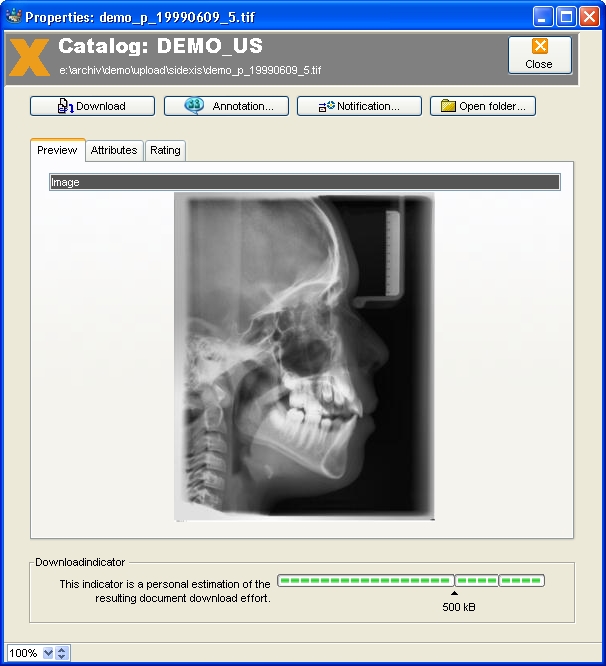Close the properties panel with Close button

(x=540, y=55)
